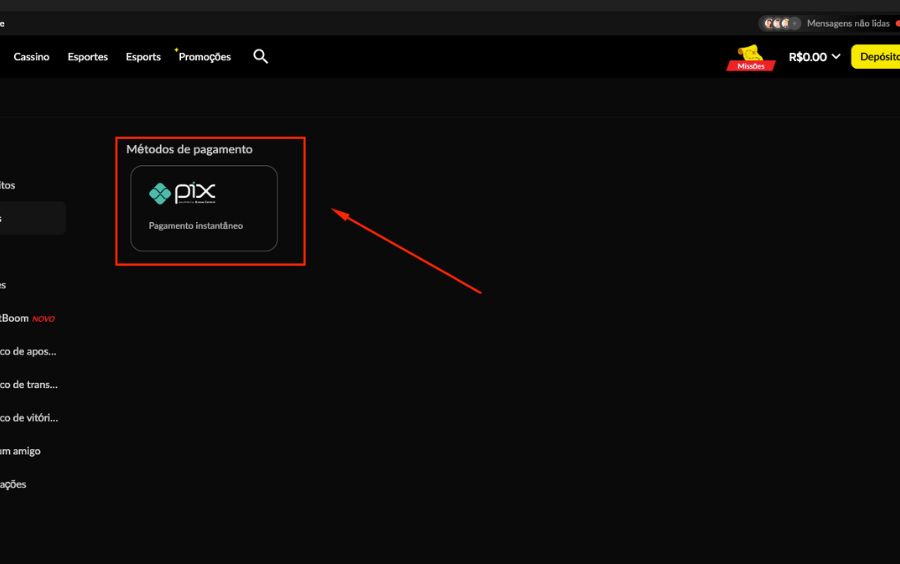Open the Promoções menu item
Viewport: 900px width, 564px height.
pyautogui.click(x=204, y=57)
